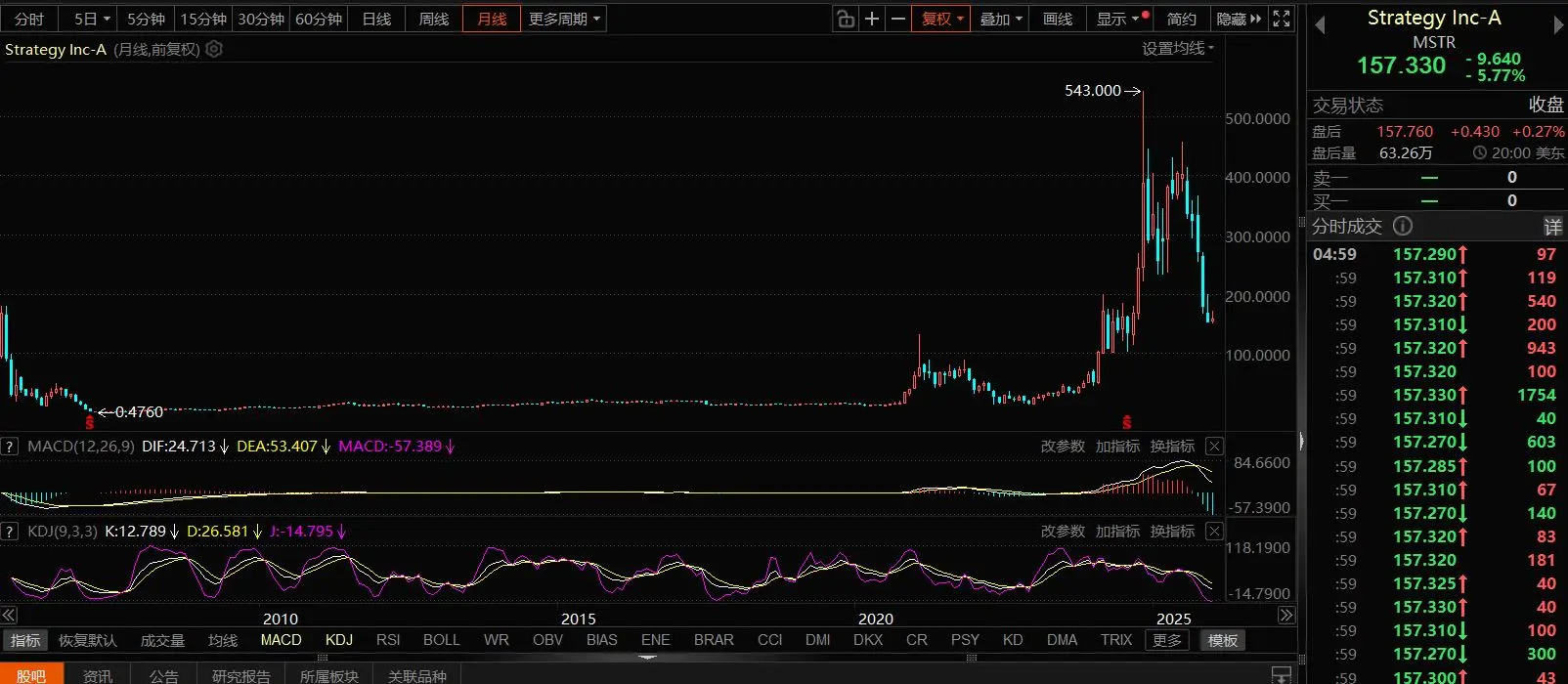Go to previous stock with left arrow
Image resolution: width=1568 pixels, height=684 pixels.
pos(1319,26)
